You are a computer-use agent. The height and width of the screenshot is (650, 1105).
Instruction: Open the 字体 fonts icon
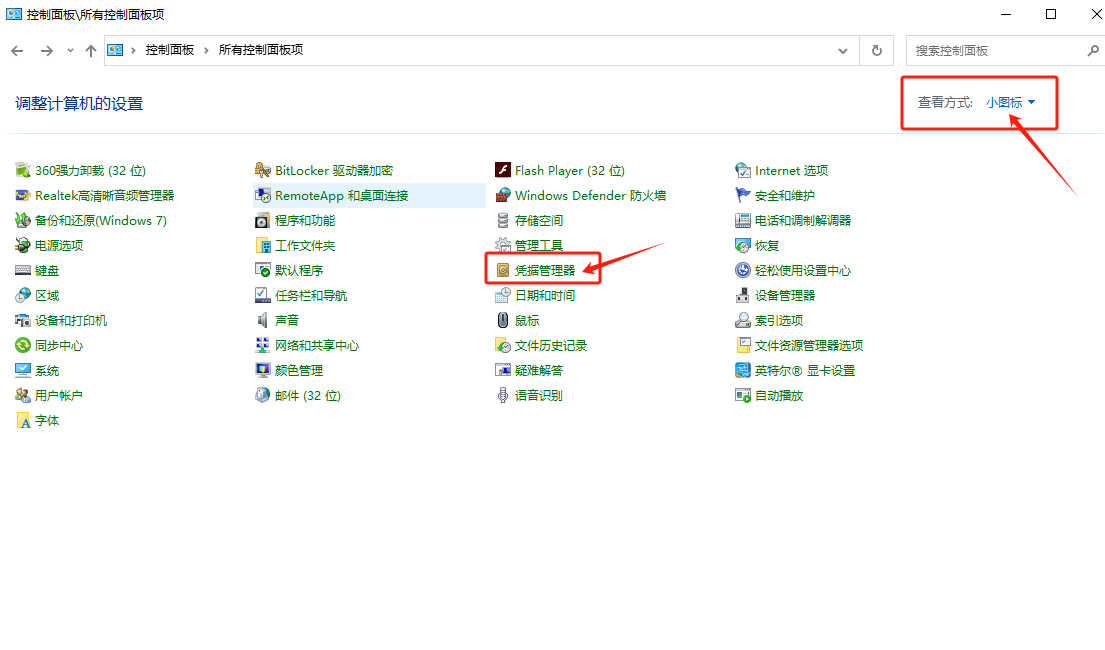pyautogui.click(x=23, y=421)
